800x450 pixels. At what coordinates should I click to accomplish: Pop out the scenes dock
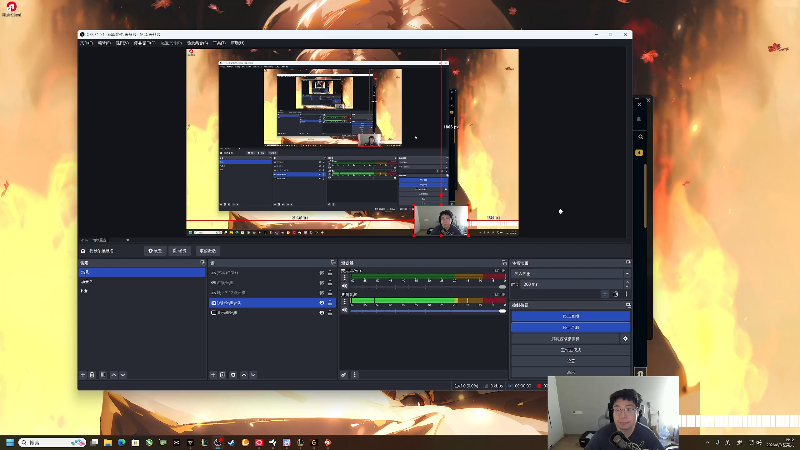coord(203,263)
